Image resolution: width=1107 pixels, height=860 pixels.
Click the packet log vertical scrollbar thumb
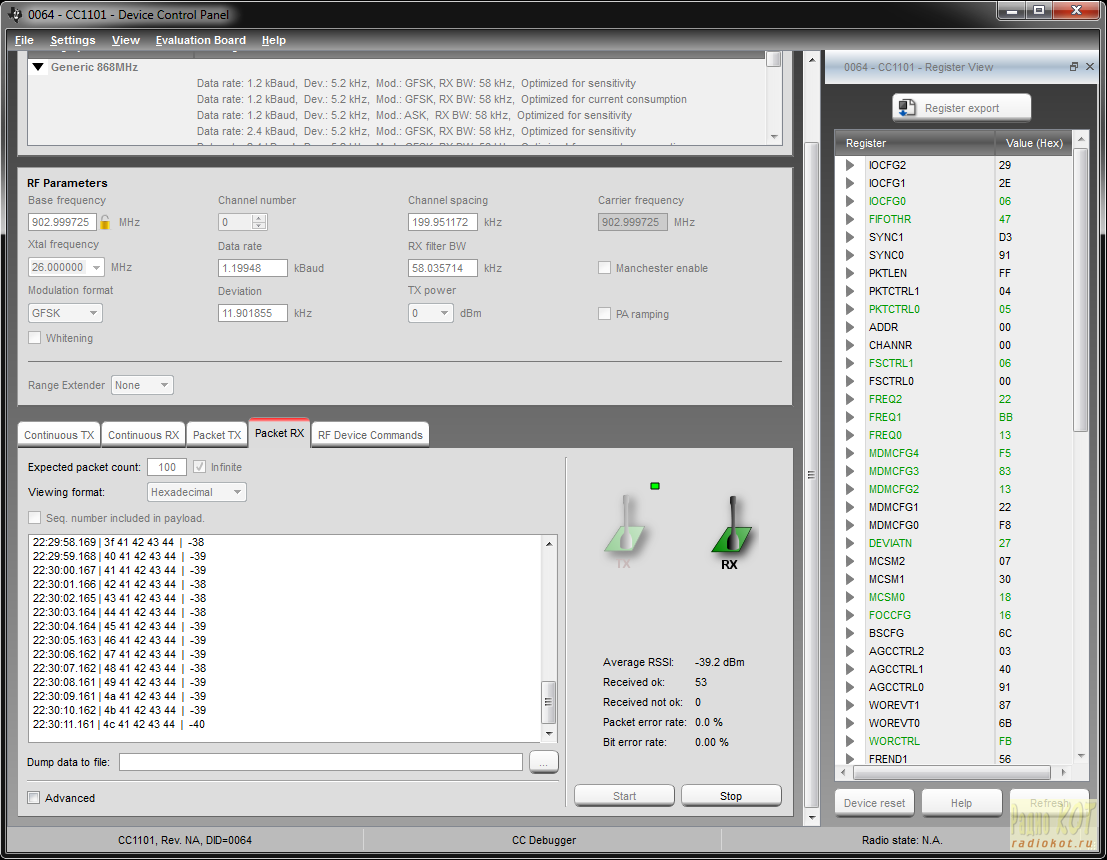(549, 702)
